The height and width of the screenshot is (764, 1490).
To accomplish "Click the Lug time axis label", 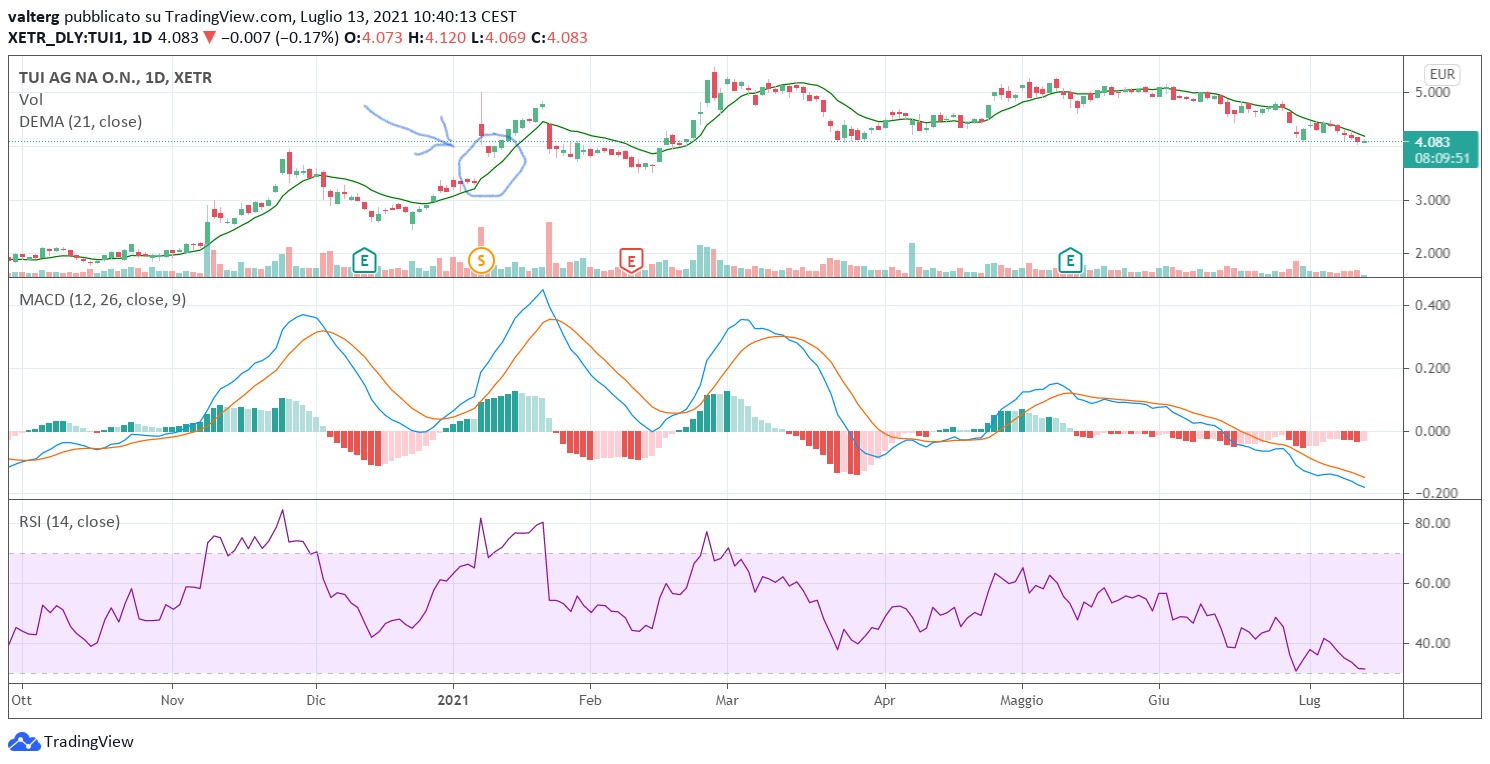I will pos(1308,701).
